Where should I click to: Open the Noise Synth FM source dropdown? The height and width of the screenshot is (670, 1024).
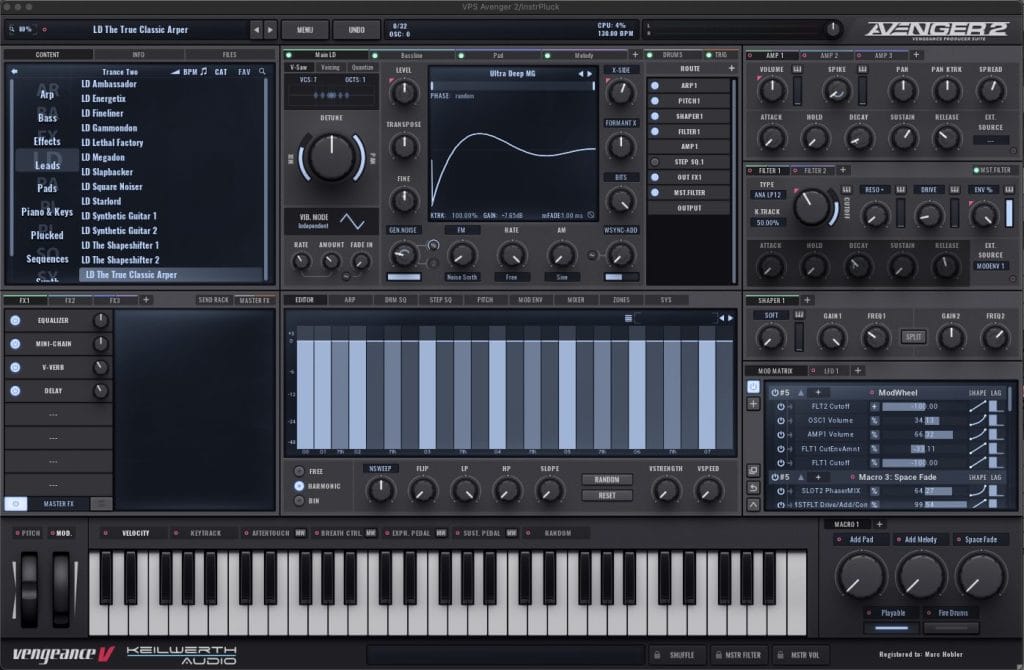point(461,276)
